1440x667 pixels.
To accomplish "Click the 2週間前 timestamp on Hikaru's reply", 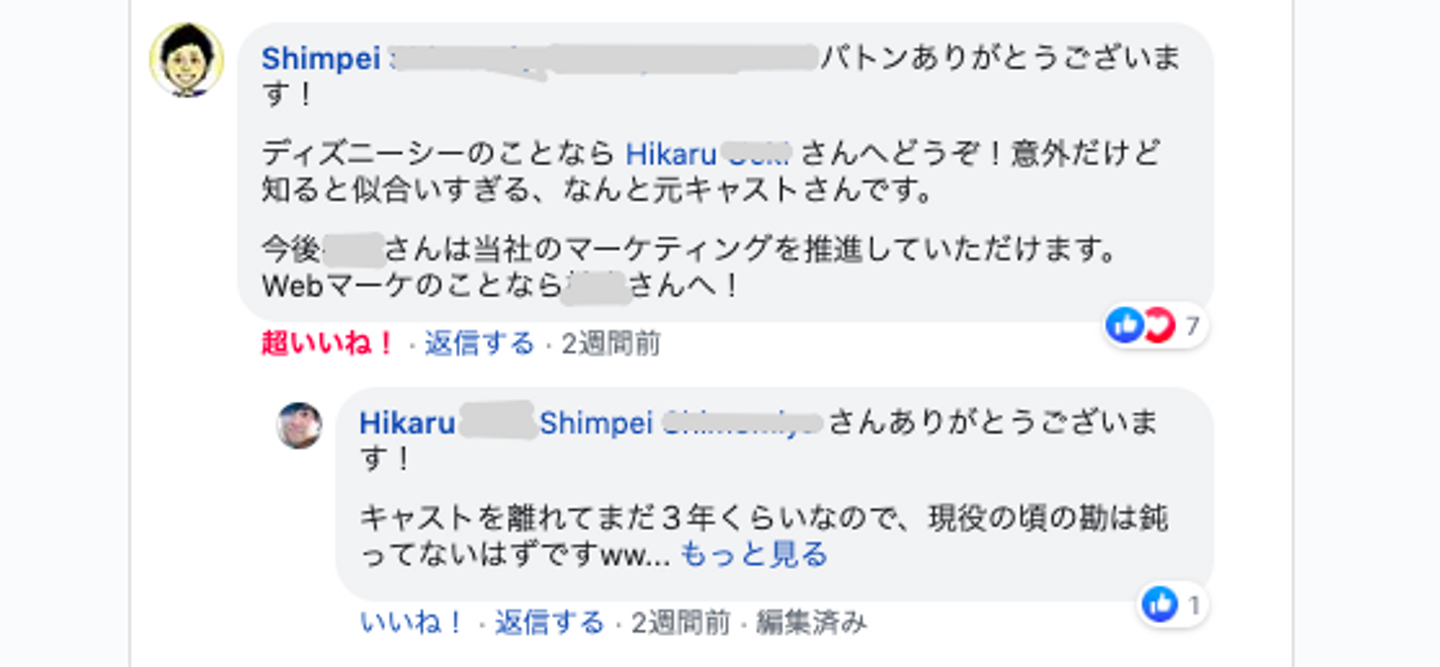I will pos(680,623).
